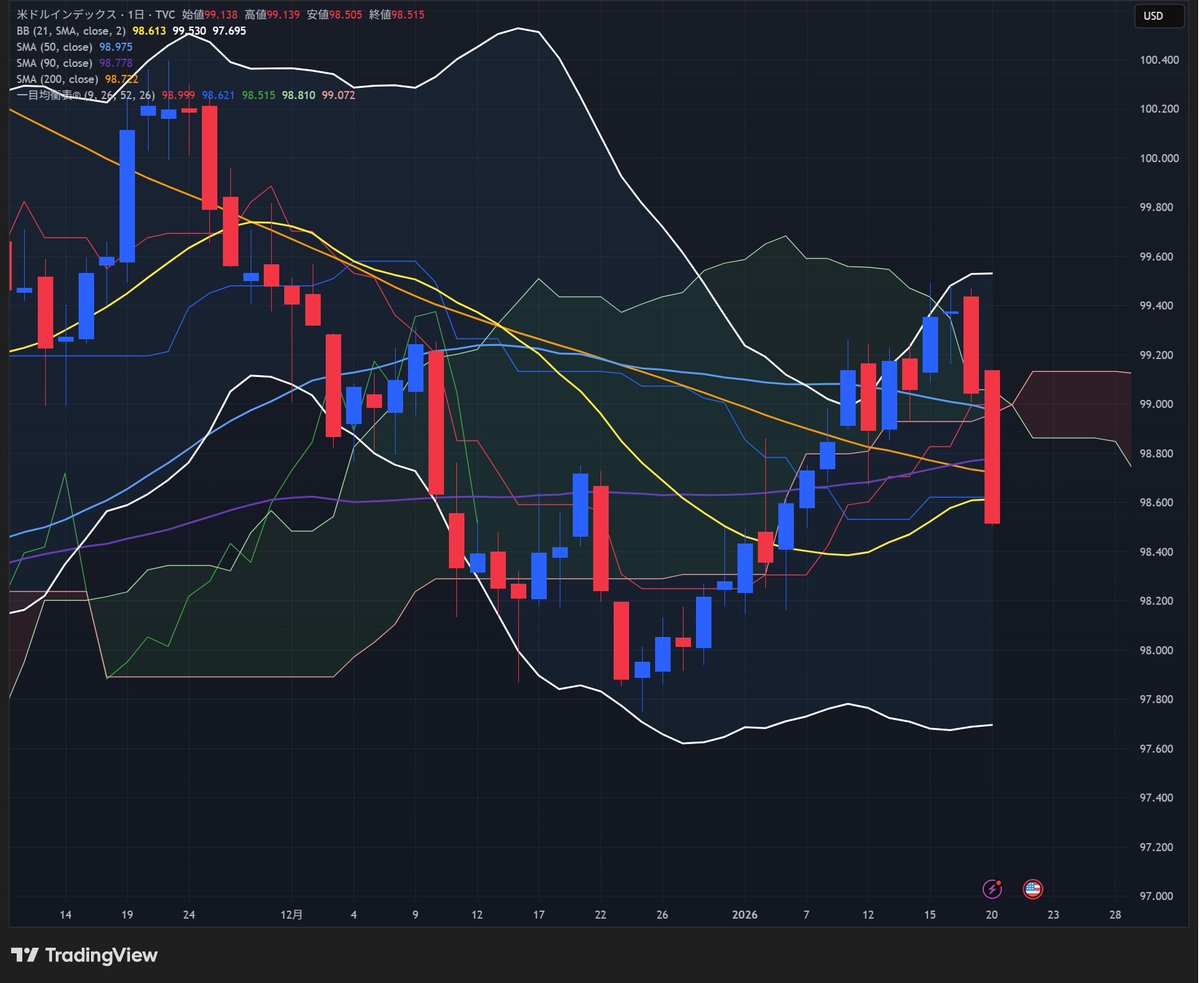
Task: Click the 28 date label on the time axis
Action: tap(1115, 915)
